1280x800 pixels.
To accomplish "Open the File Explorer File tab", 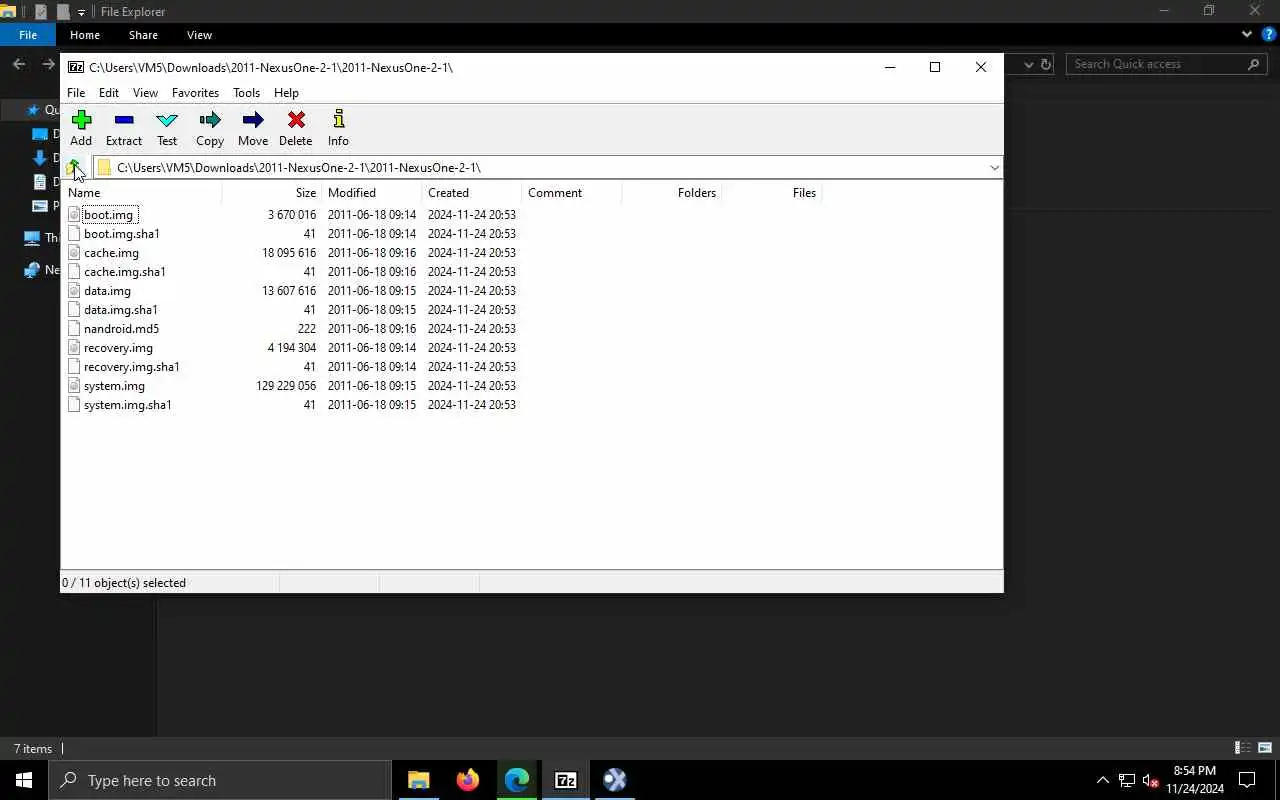I will [x=28, y=35].
